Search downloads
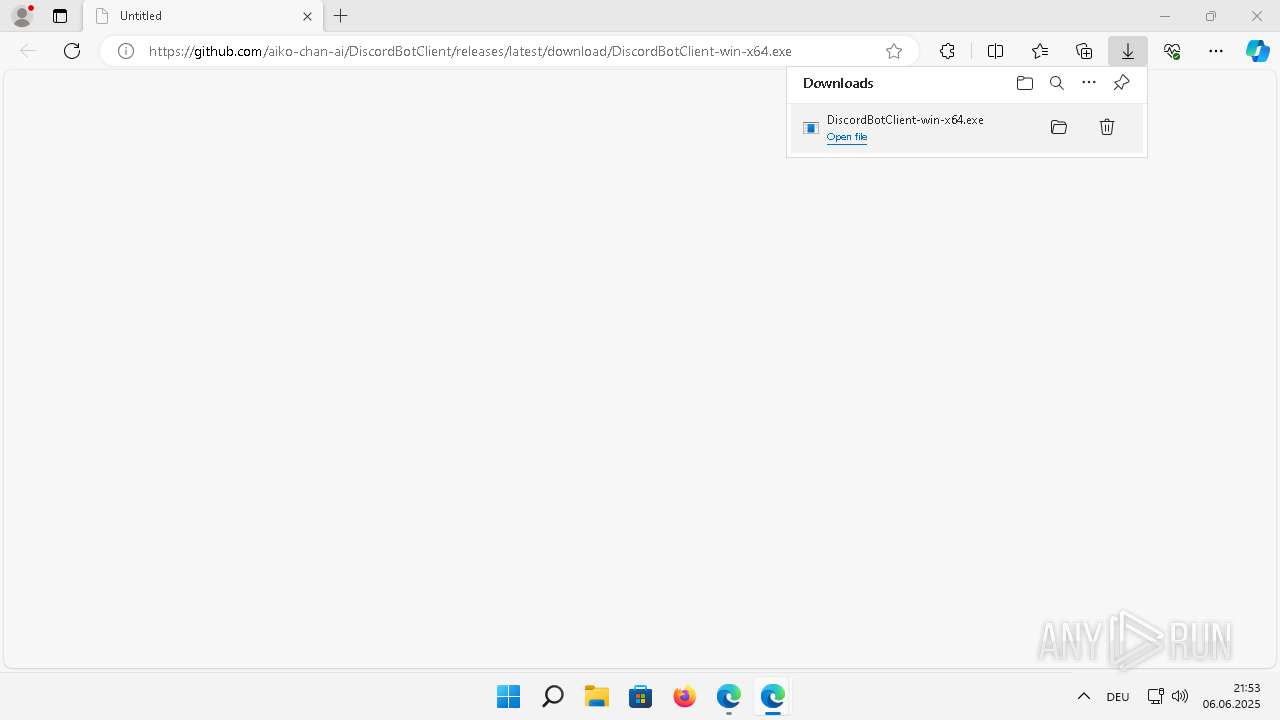Screen dimensions: 1280x720 point(1057,83)
